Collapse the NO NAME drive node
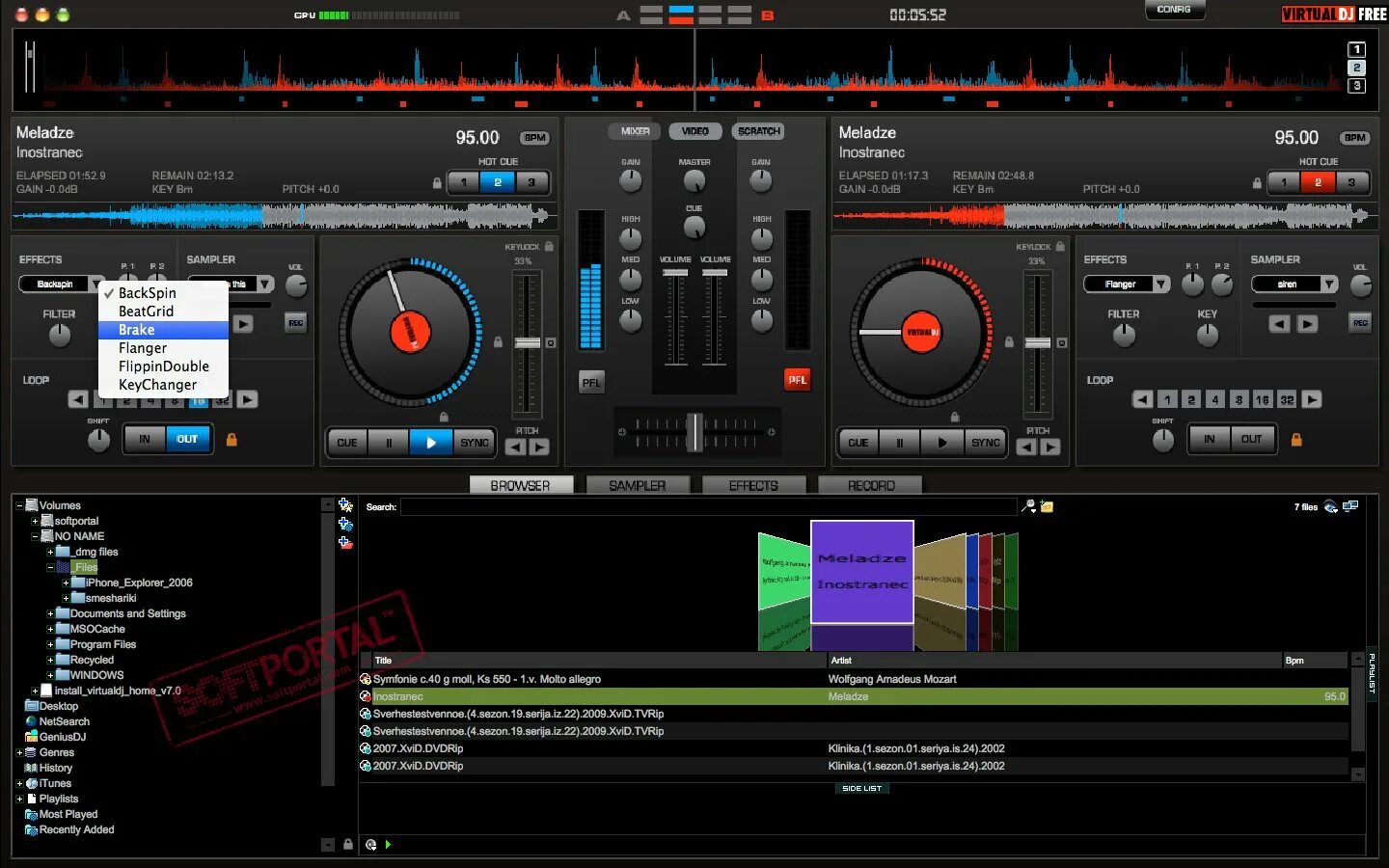The width and height of the screenshot is (1389, 868). click(35, 536)
